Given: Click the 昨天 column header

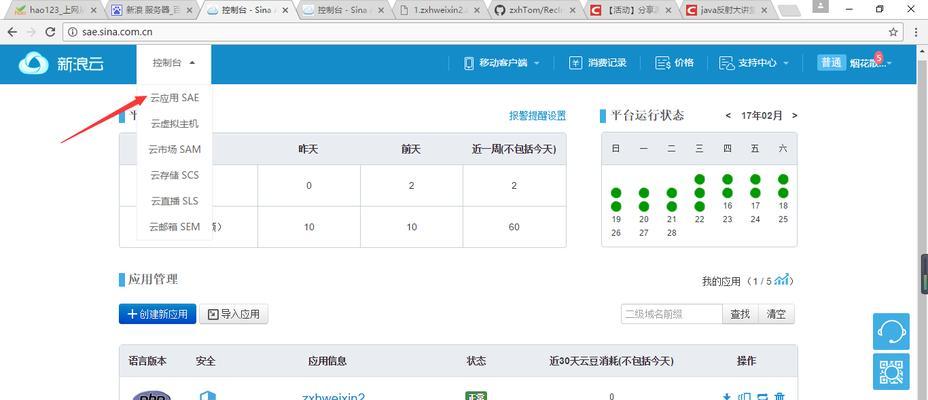Looking at the screenshot, I should point(308,149).
